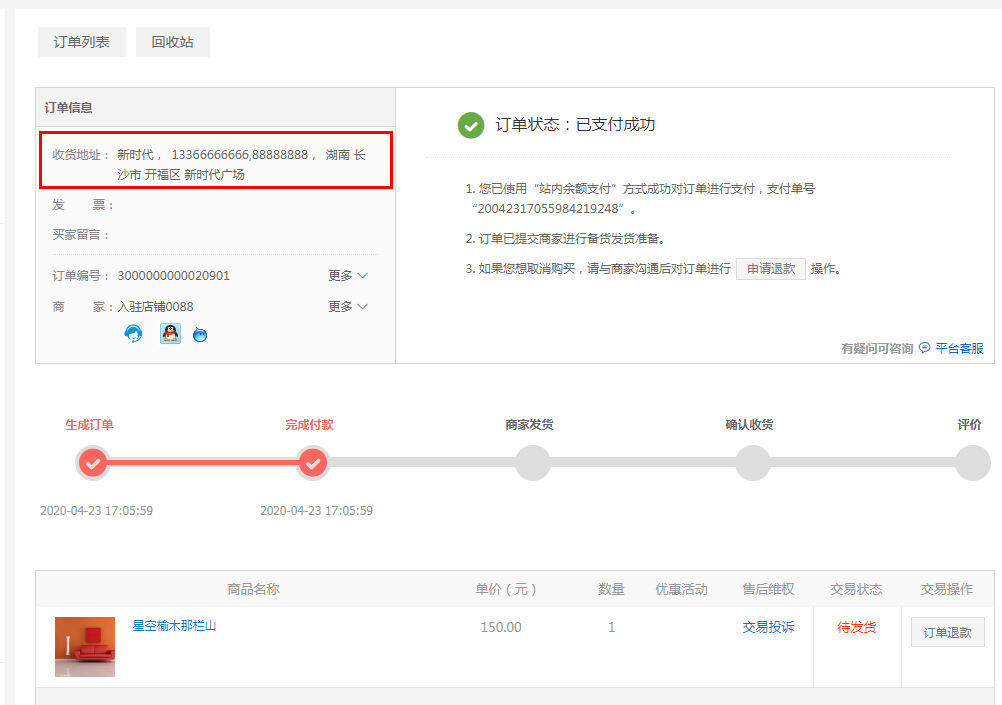Image resolution: width=1002 pixels, height=705 pixels.
Task: Expand 更多 next to order number
Action: [x=348, y=276]
